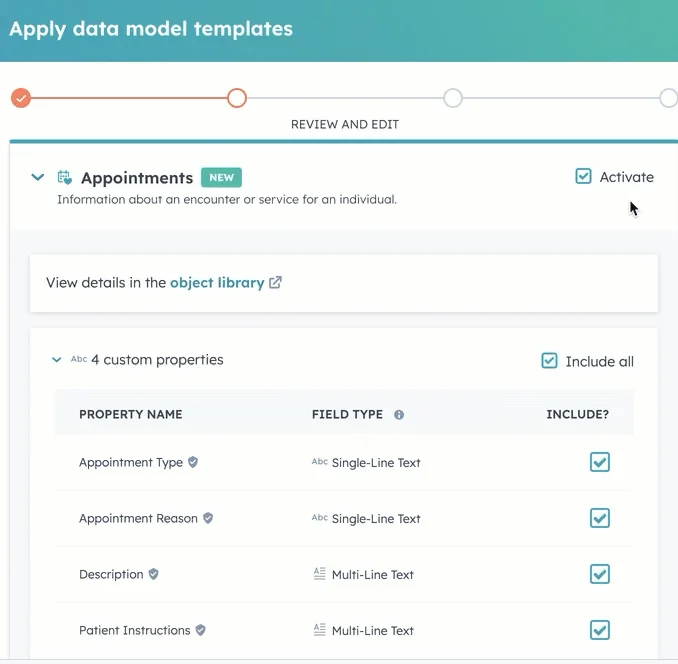Select the Review and Edit step circle
The width and height of the screenshot is (678, 664).
coord(237,98)
